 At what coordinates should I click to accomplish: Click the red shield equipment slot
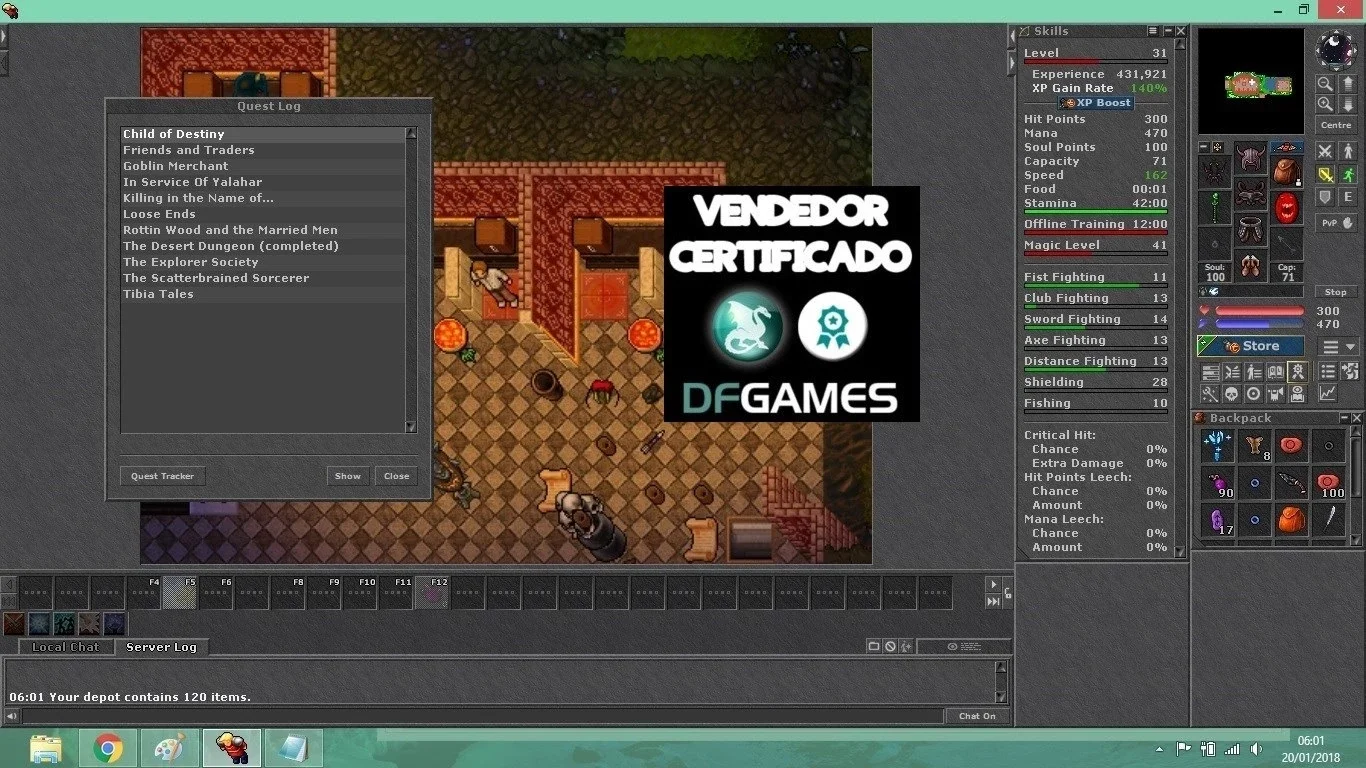[x=1286, y=208]
